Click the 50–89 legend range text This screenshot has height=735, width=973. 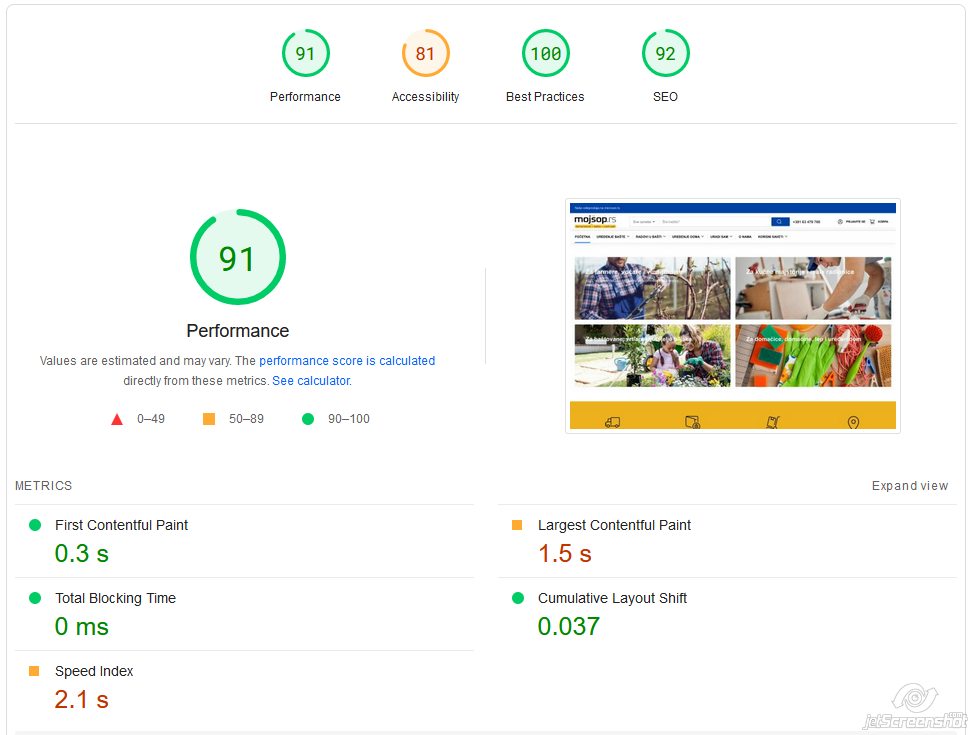click(246, 419)
